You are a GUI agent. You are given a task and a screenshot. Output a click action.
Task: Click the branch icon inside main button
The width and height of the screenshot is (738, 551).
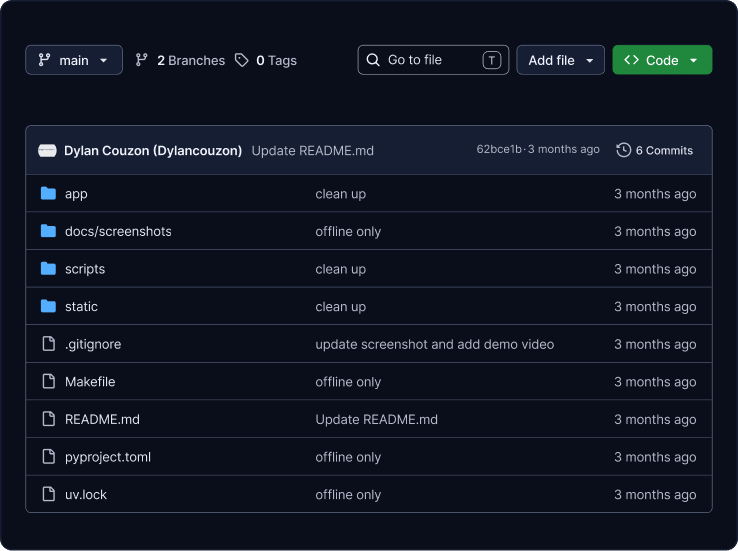[44, 60]
